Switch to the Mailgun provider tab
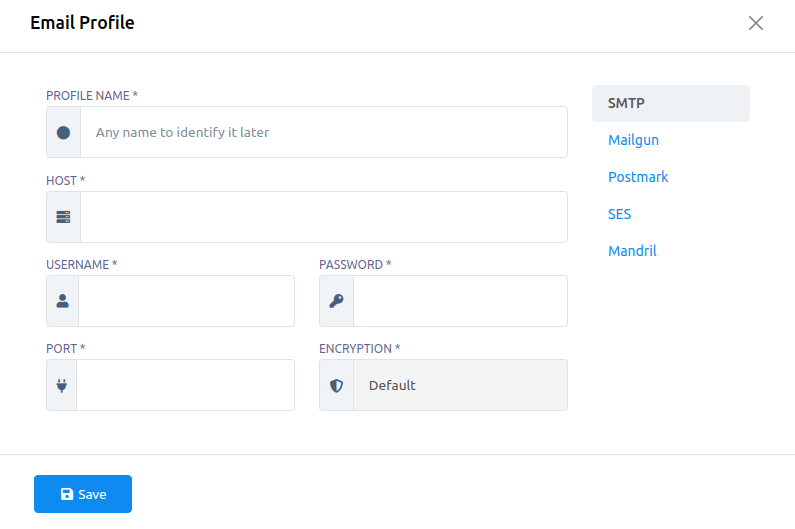Image resolution: width=795 pixels, height=529 pixels. pyautogui.click(x=633, y=140)
